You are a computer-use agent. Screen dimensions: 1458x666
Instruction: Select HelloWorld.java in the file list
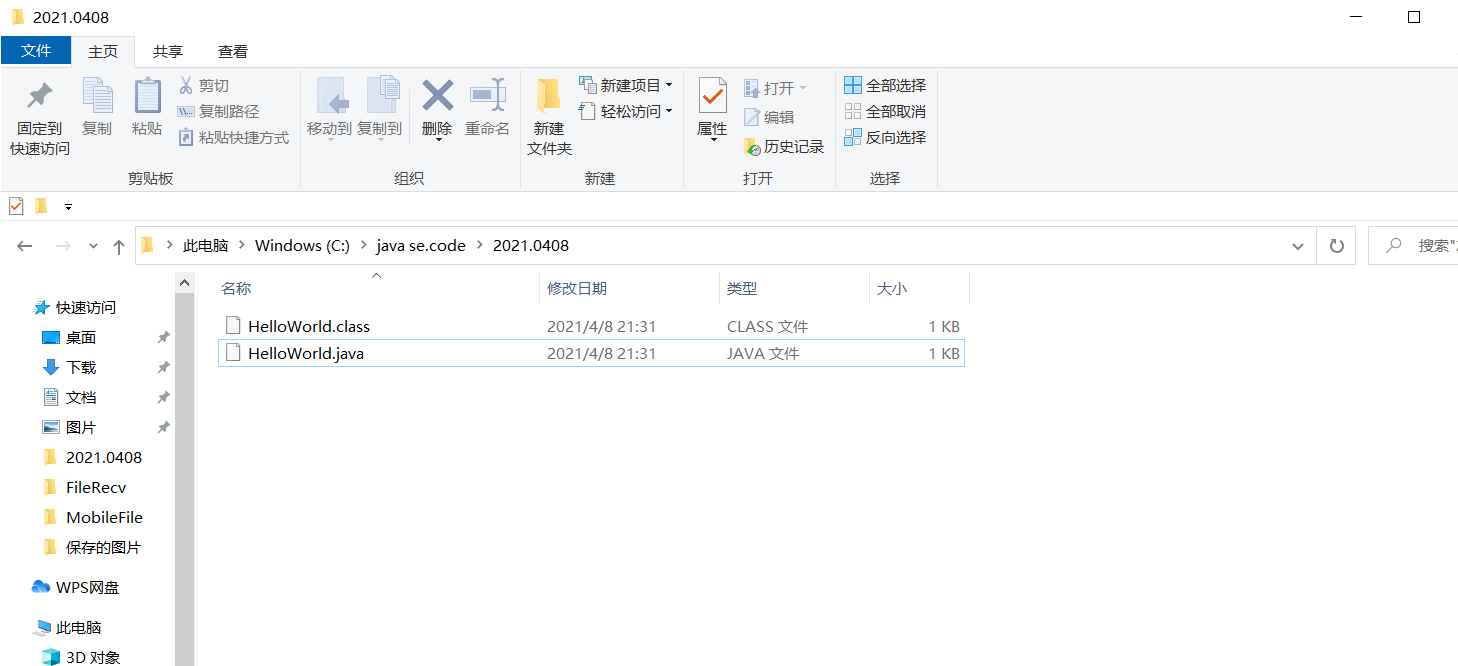pos(305,353)
